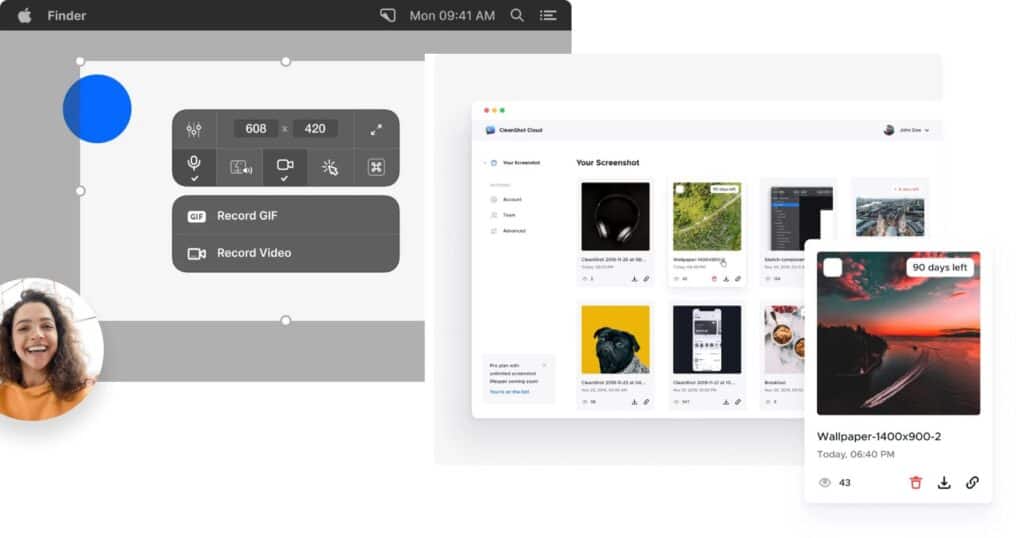This screenshot has height=538, width=1024.
Task: Open recording settings sliders icon
Action: coord(194,129)
